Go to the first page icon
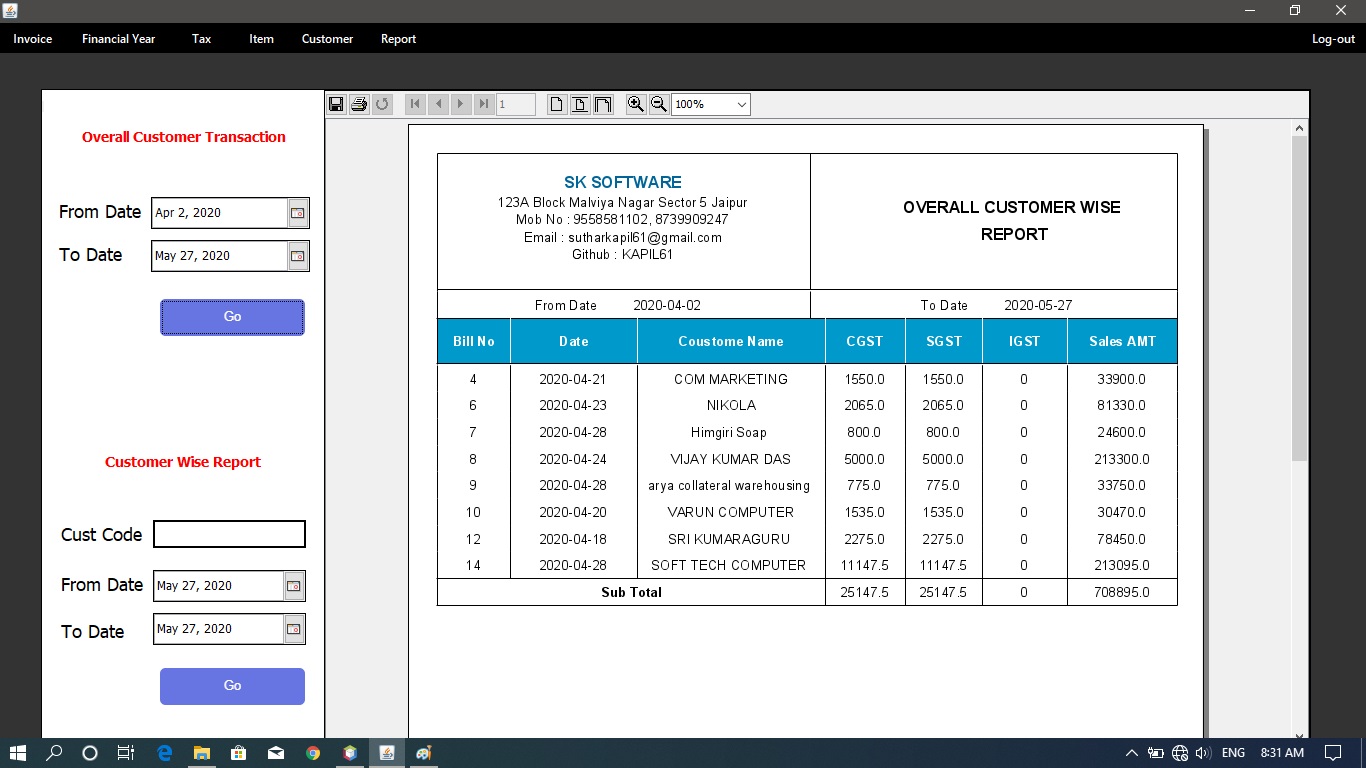 point(414,104)
